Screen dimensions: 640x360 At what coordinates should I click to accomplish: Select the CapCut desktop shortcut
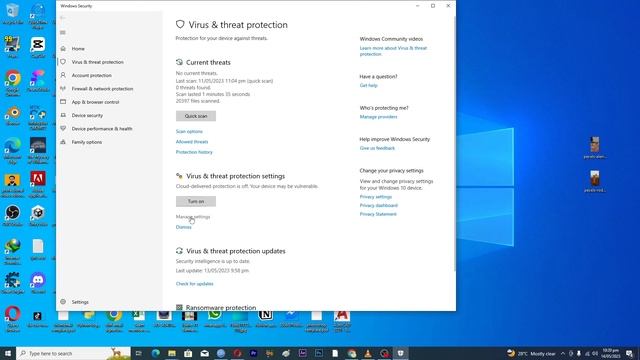pyautogui.click(x=38, y=48)
